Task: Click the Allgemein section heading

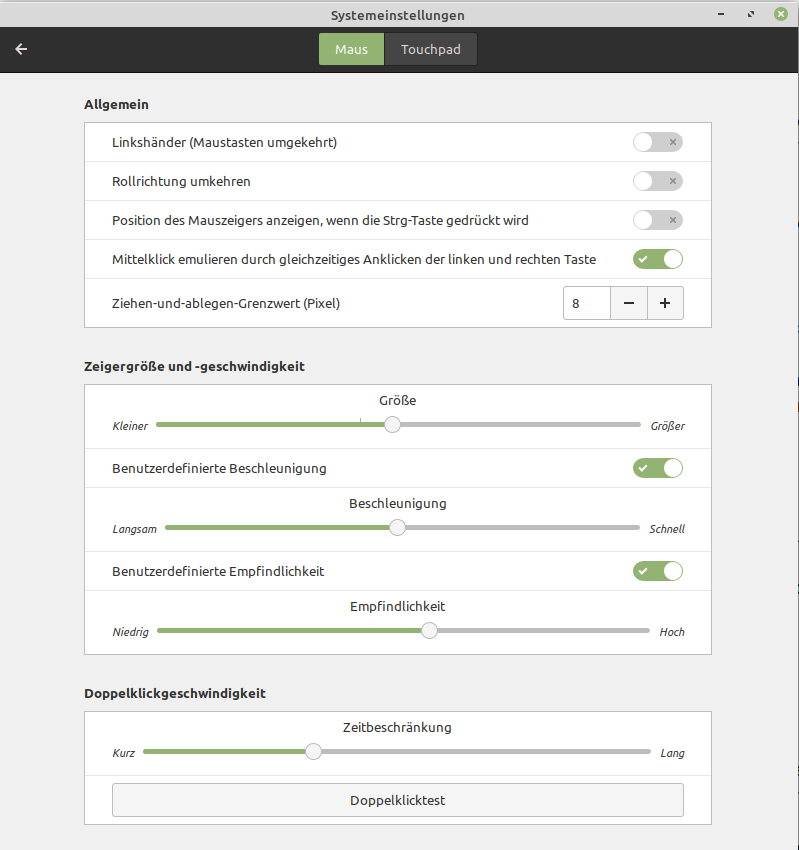Action: tap(116, 105)
